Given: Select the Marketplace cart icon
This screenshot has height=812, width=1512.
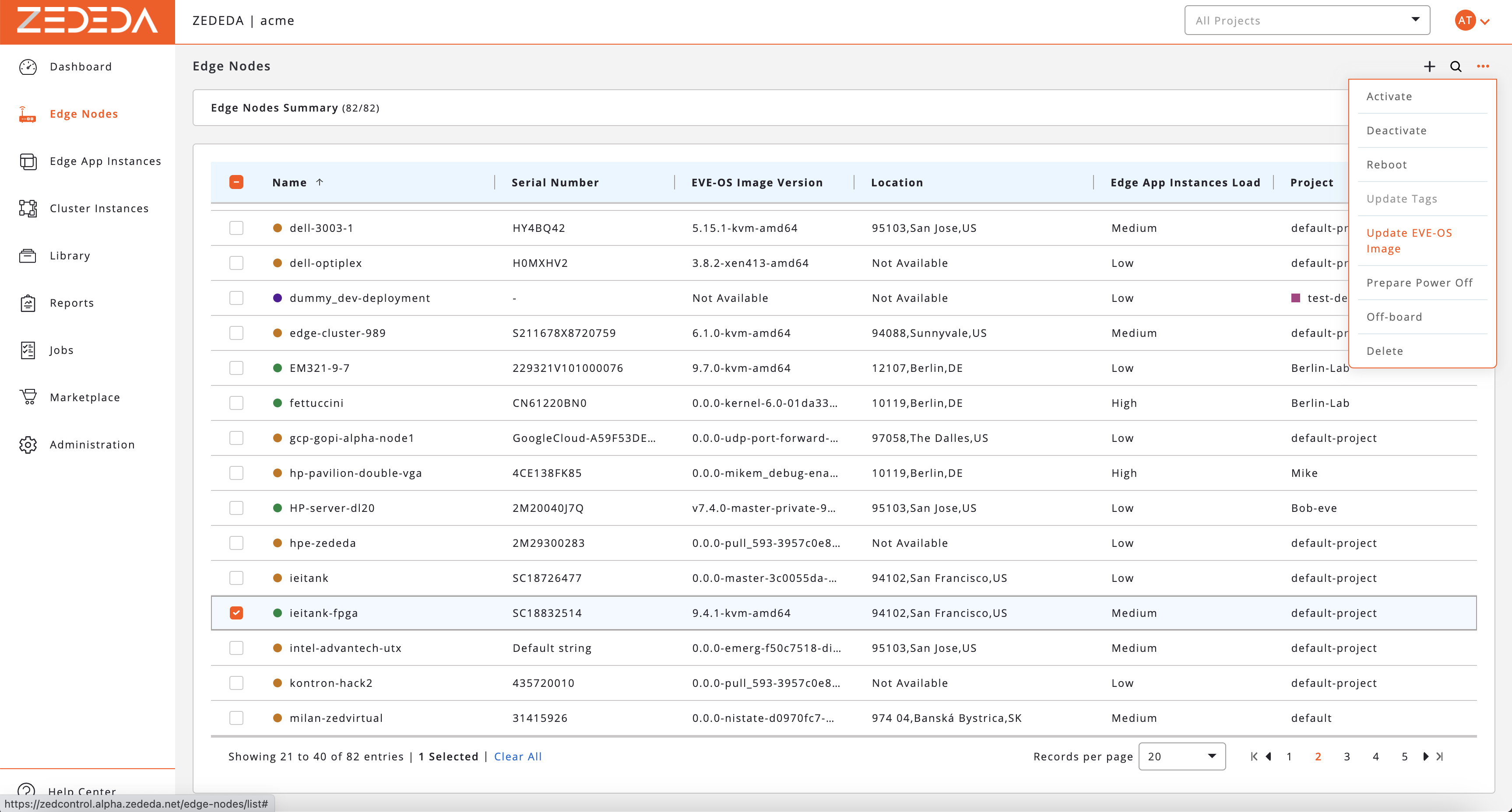Looking at the screenshot, I should tap(28, 397).
